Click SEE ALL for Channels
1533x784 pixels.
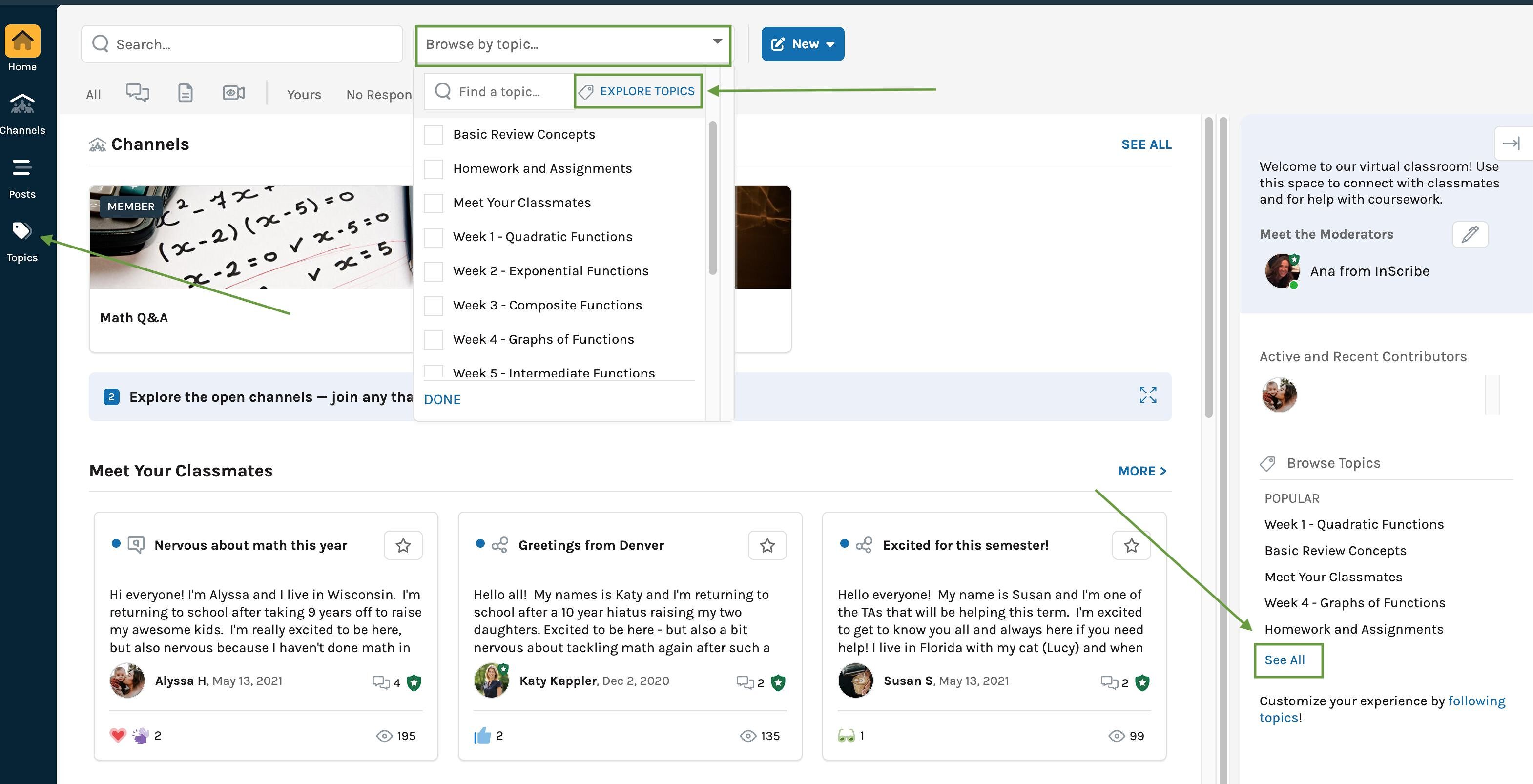point(1146,144)
